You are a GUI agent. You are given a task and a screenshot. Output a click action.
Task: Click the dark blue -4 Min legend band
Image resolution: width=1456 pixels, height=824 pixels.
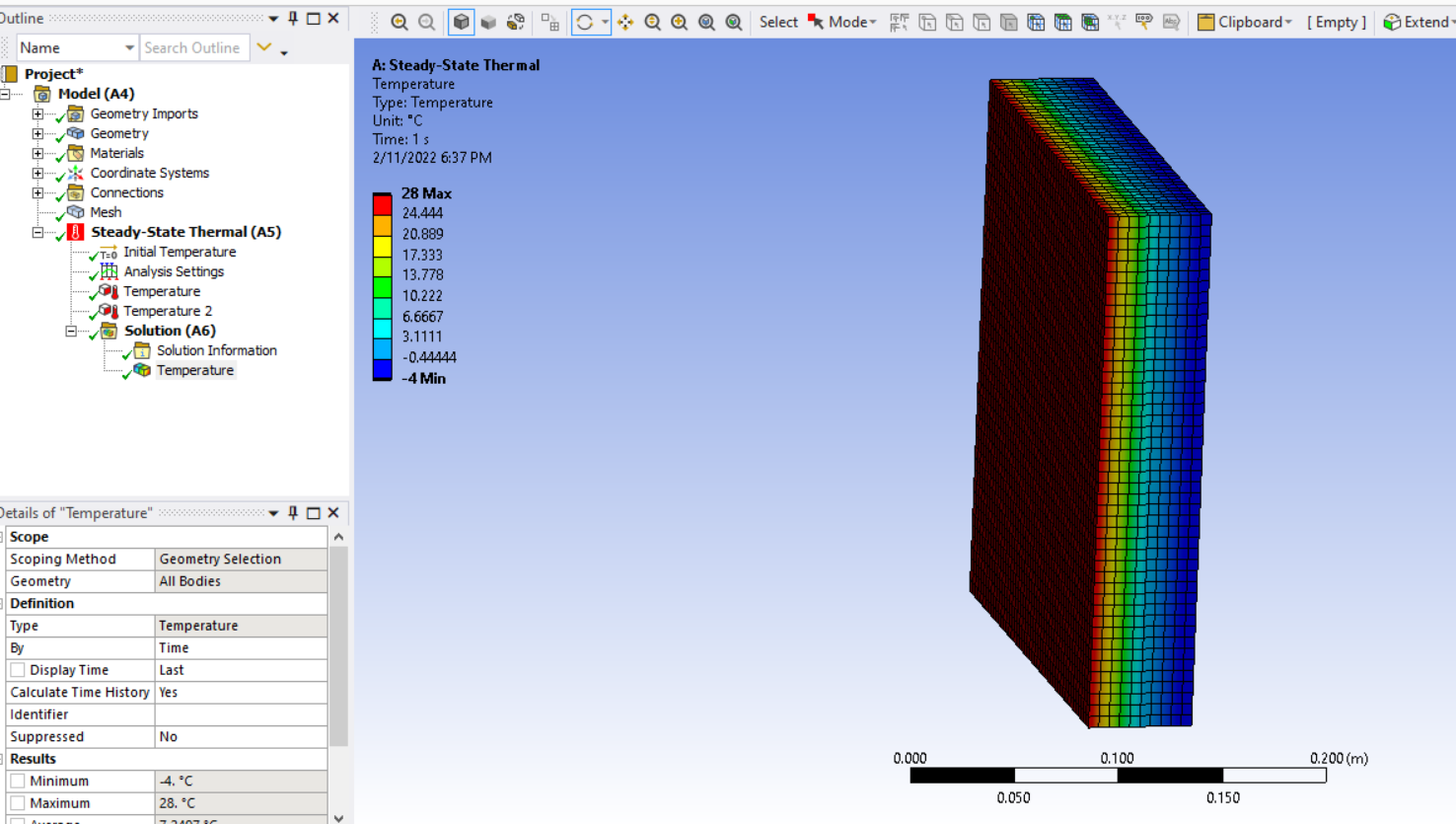[x=382, y=370]
